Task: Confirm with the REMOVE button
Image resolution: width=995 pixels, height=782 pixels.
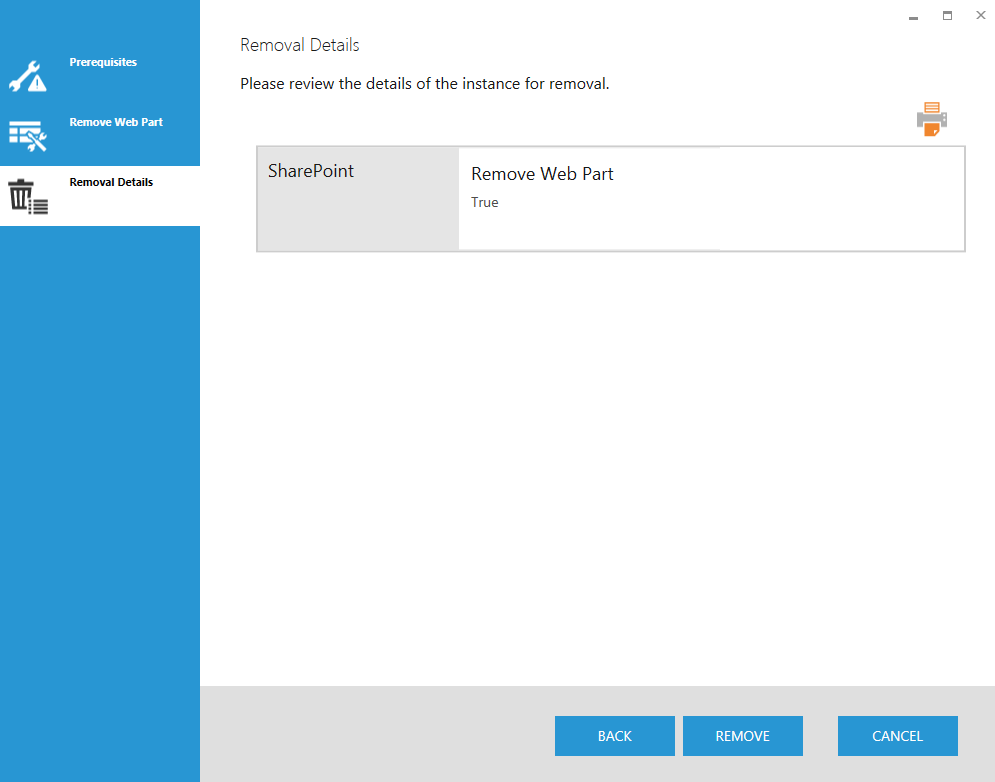Action: tap(742, 736)
